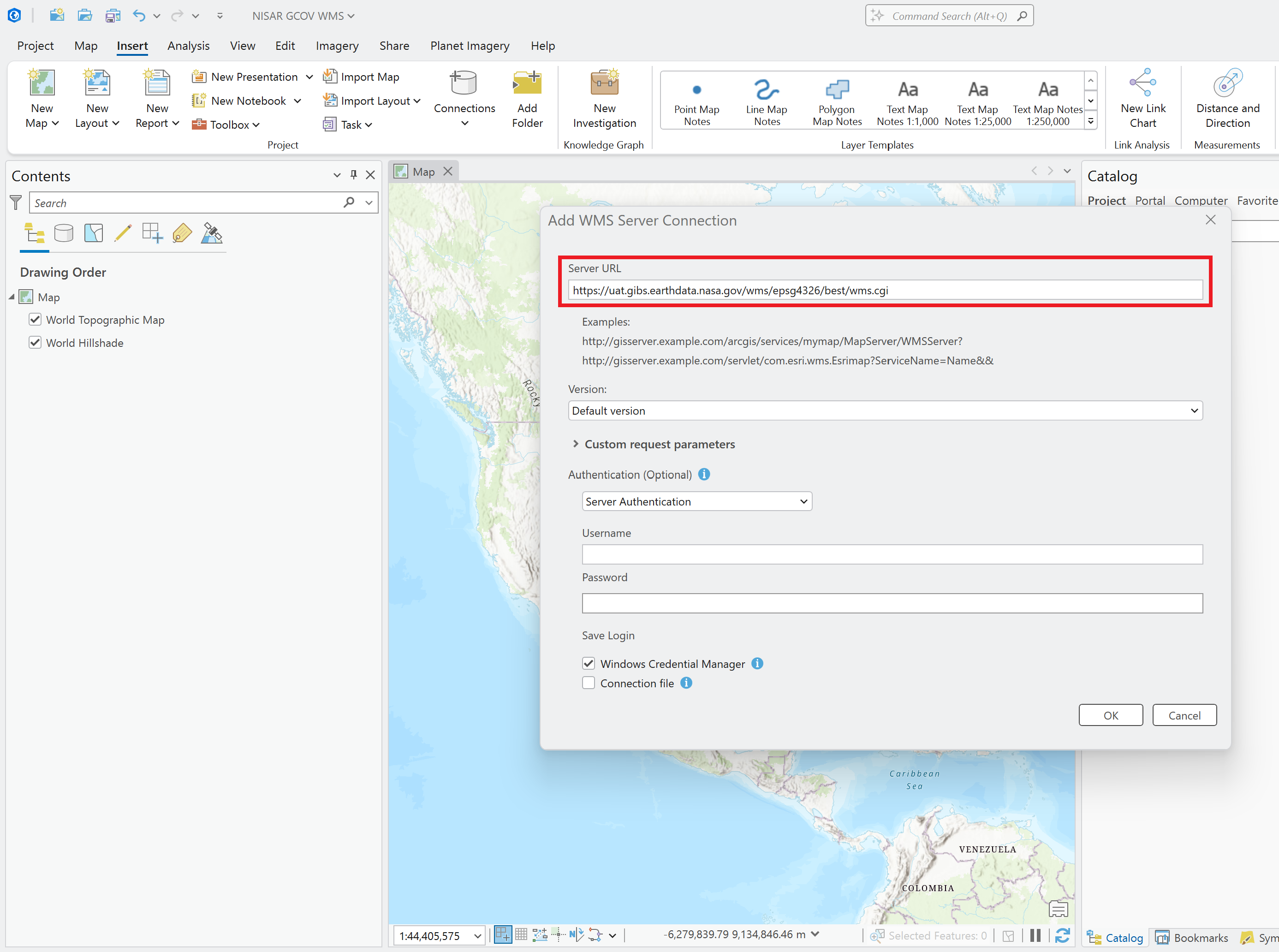
Task: Refresh the map view in status bar
Action: 1063,935
